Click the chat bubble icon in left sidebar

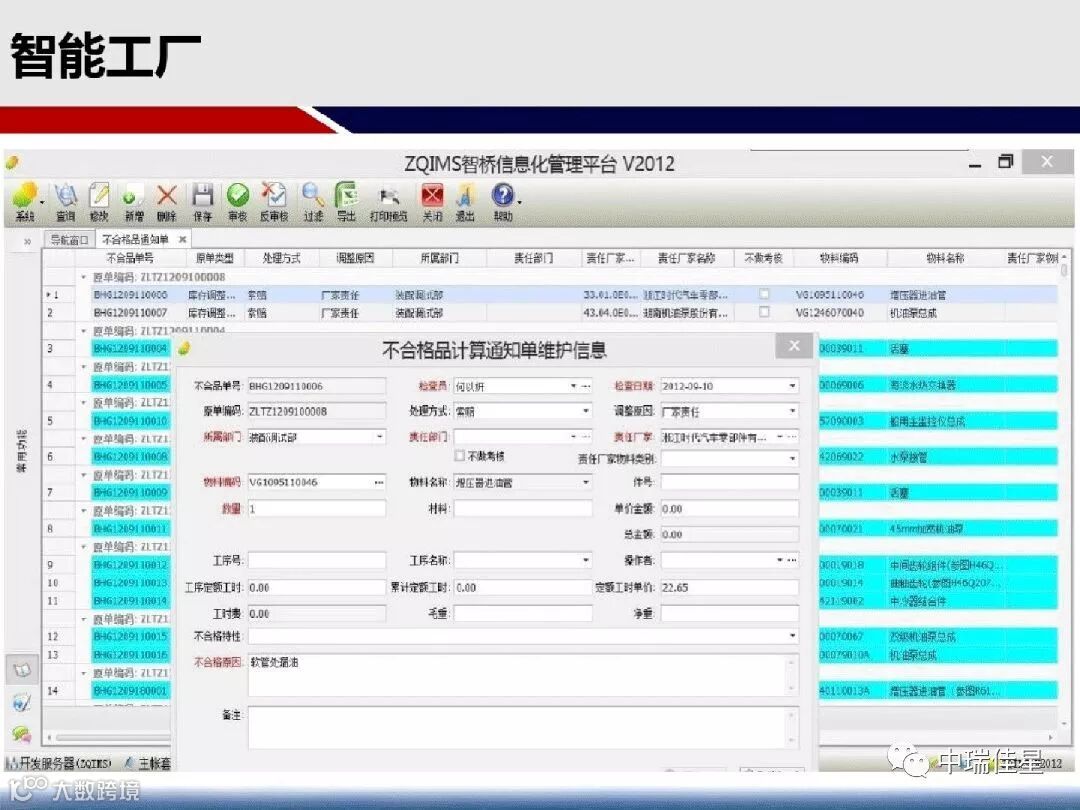click(22, 735)
